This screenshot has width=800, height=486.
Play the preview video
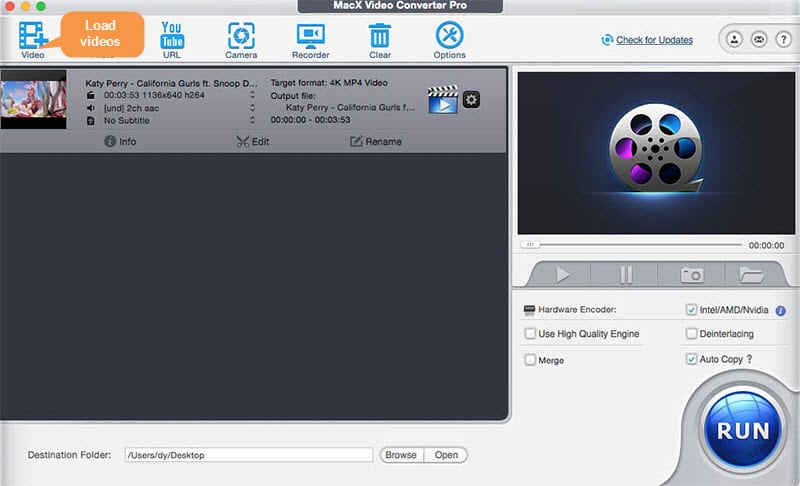tap(562, 274)
